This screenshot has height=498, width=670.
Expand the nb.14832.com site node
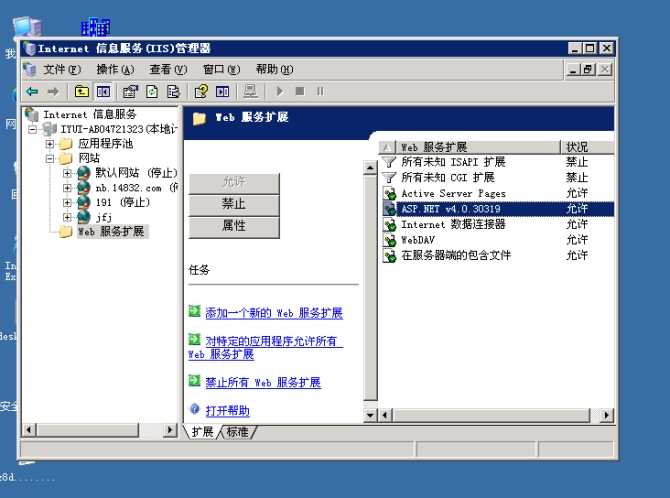tap(67, 188)
